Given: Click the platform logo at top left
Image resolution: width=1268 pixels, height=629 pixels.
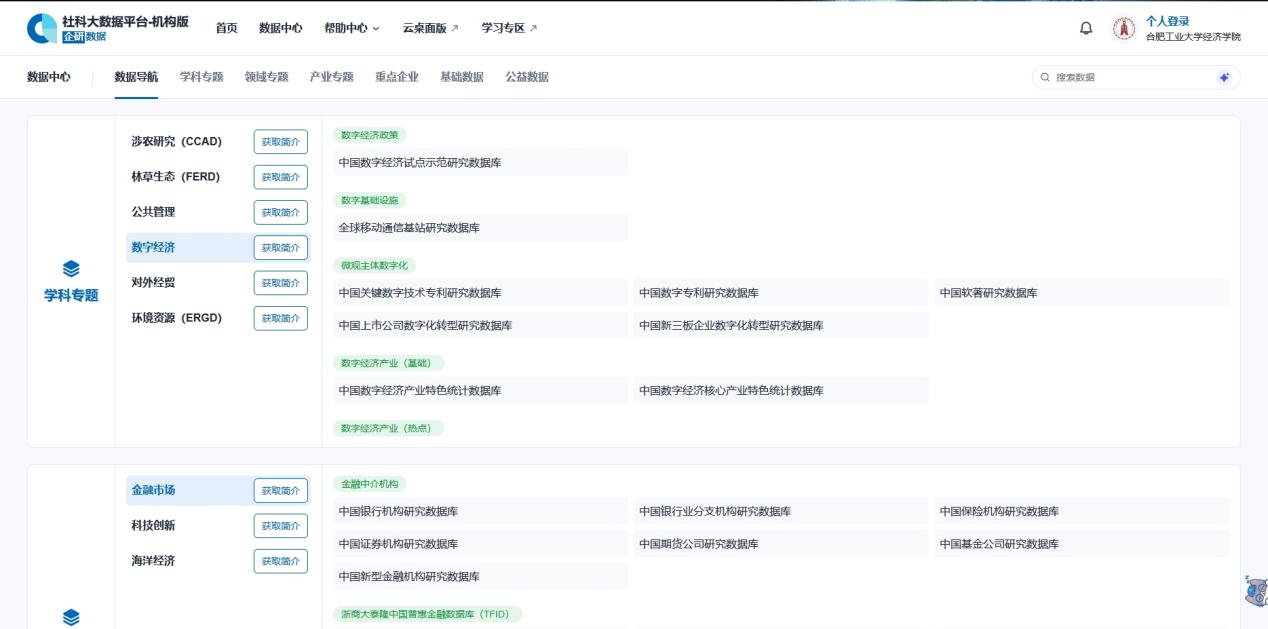Looking at the screenshot, I should [x=42, y=29].
